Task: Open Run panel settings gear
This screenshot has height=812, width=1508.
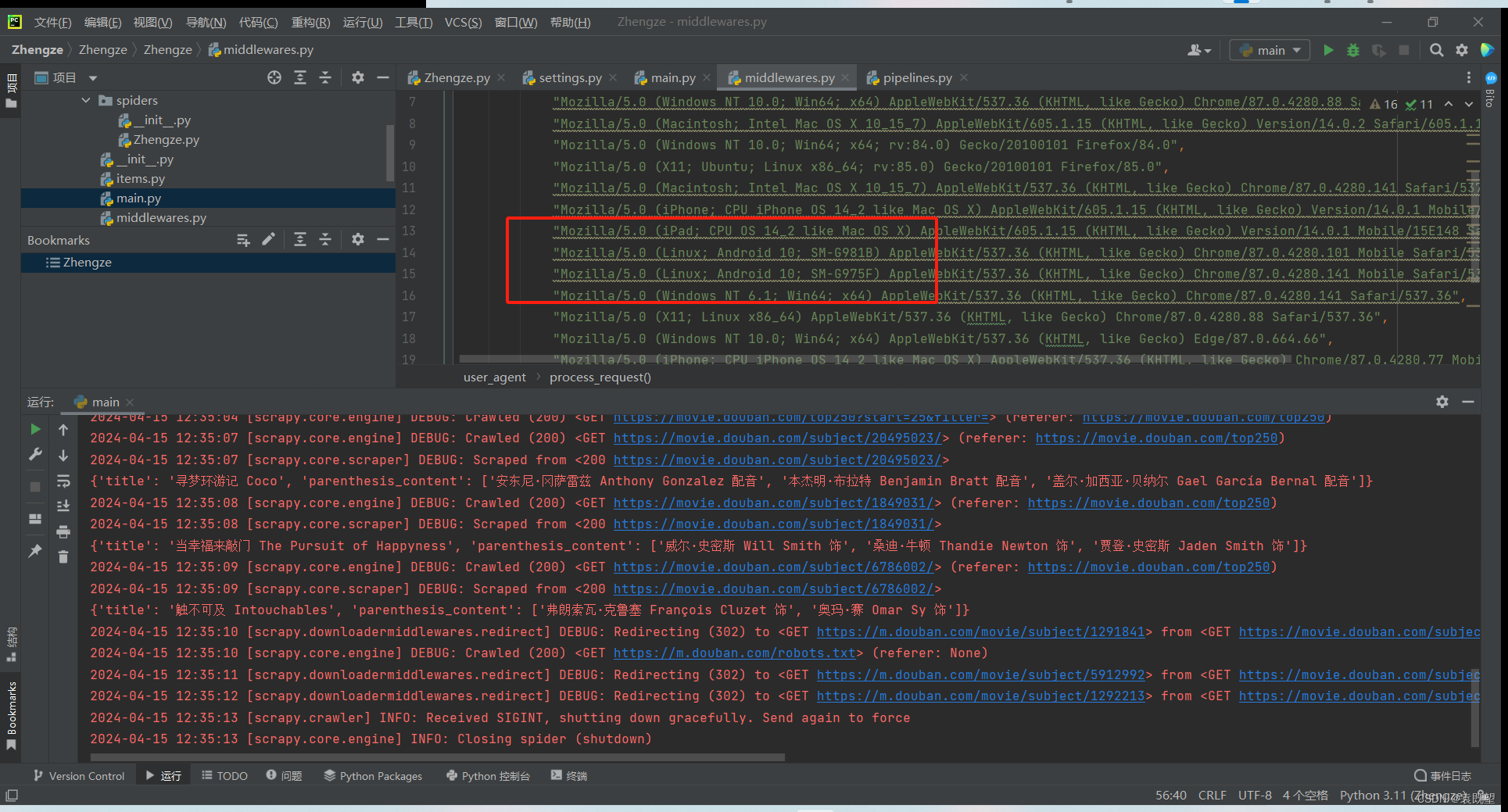Action: click(x=1442, y=401)
